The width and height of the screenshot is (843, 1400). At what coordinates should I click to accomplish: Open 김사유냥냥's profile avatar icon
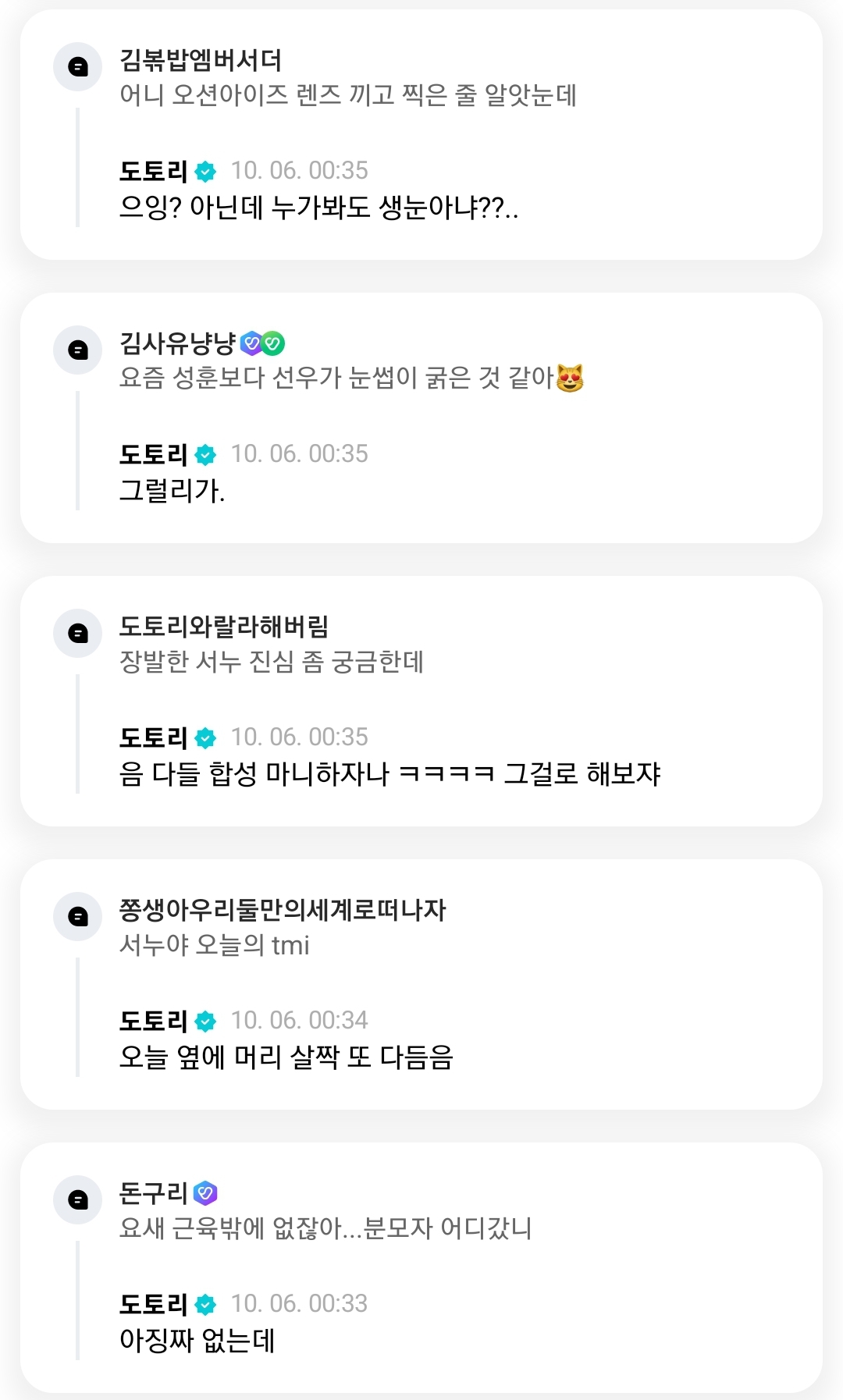point(78,350)
